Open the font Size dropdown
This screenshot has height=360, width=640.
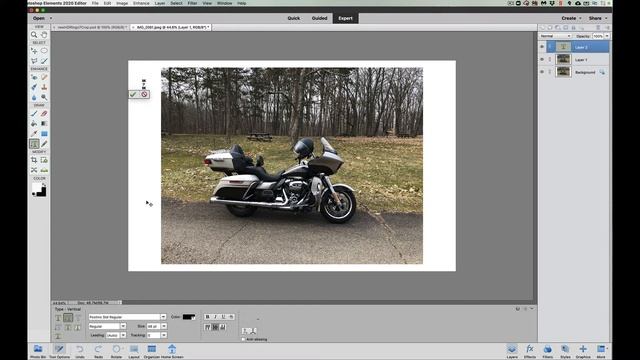[x=164, y=326]
